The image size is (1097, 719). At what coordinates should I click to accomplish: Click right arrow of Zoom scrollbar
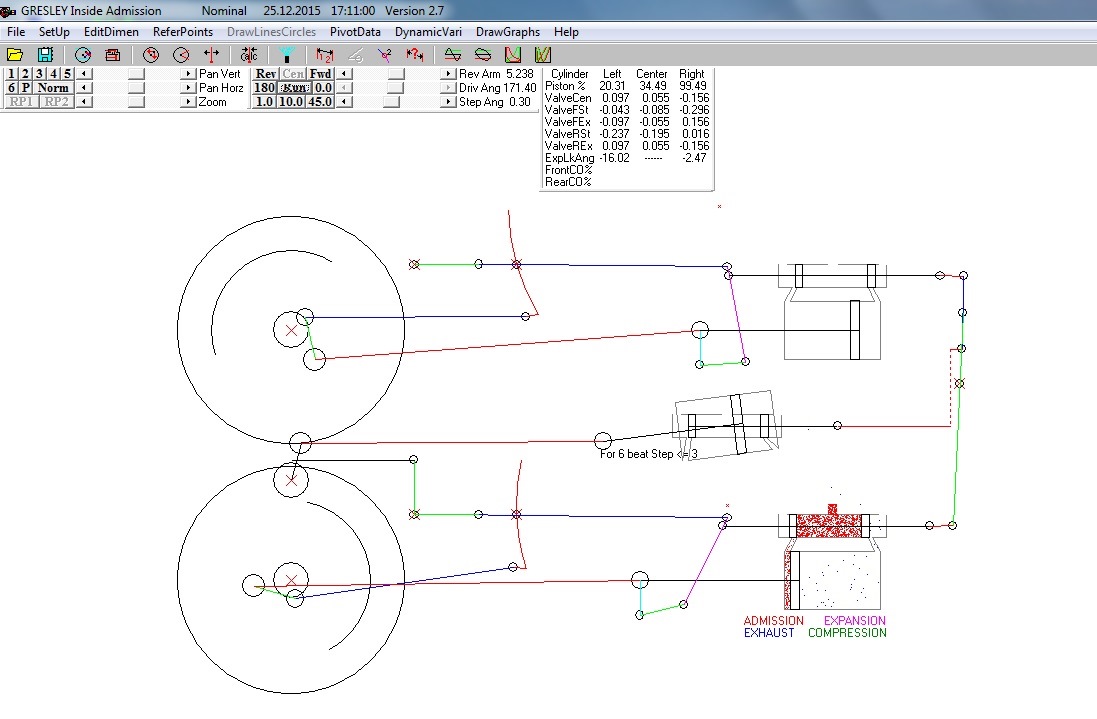(187, 102)
